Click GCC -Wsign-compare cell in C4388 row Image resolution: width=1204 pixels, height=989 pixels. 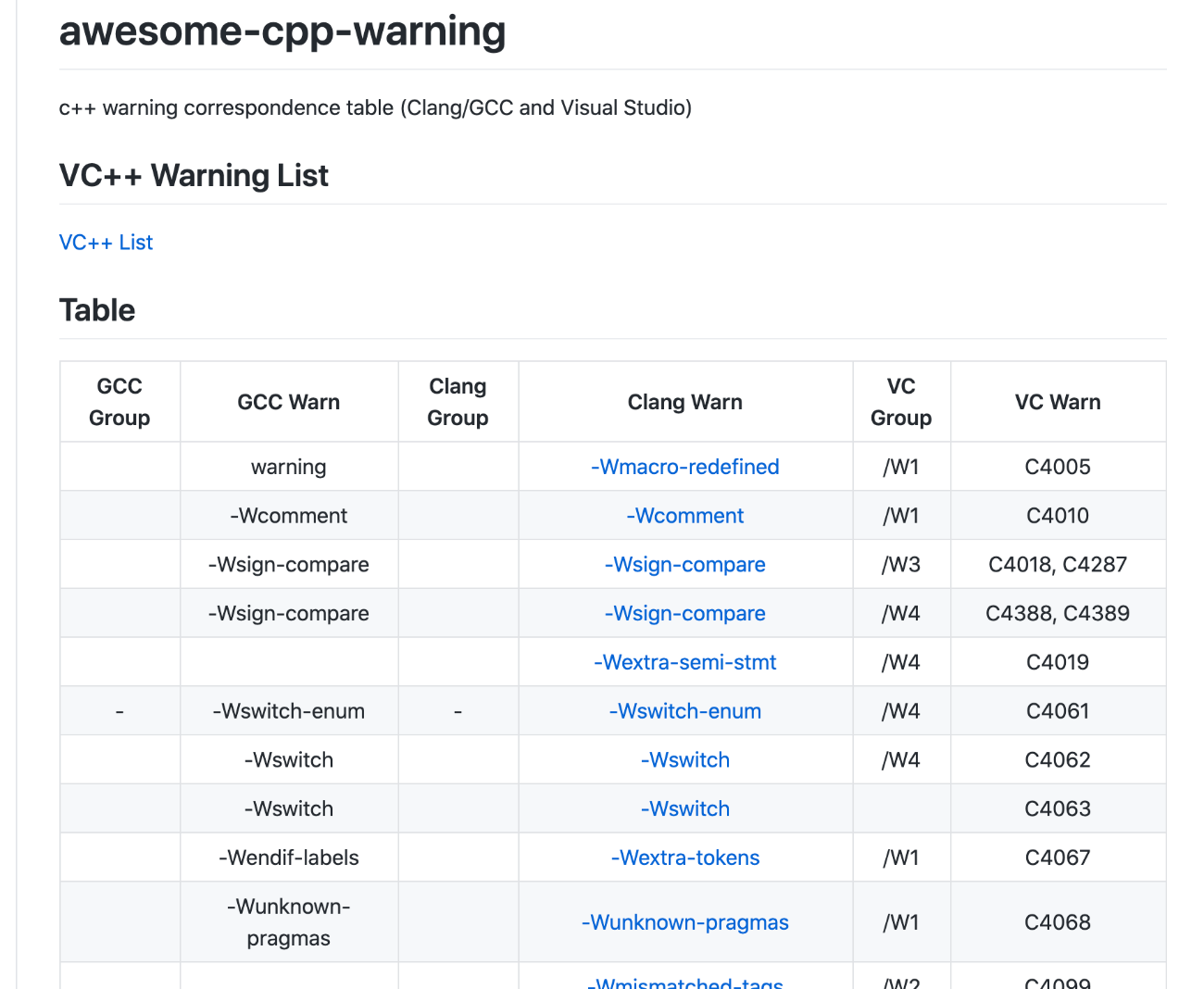coord(289,613)
